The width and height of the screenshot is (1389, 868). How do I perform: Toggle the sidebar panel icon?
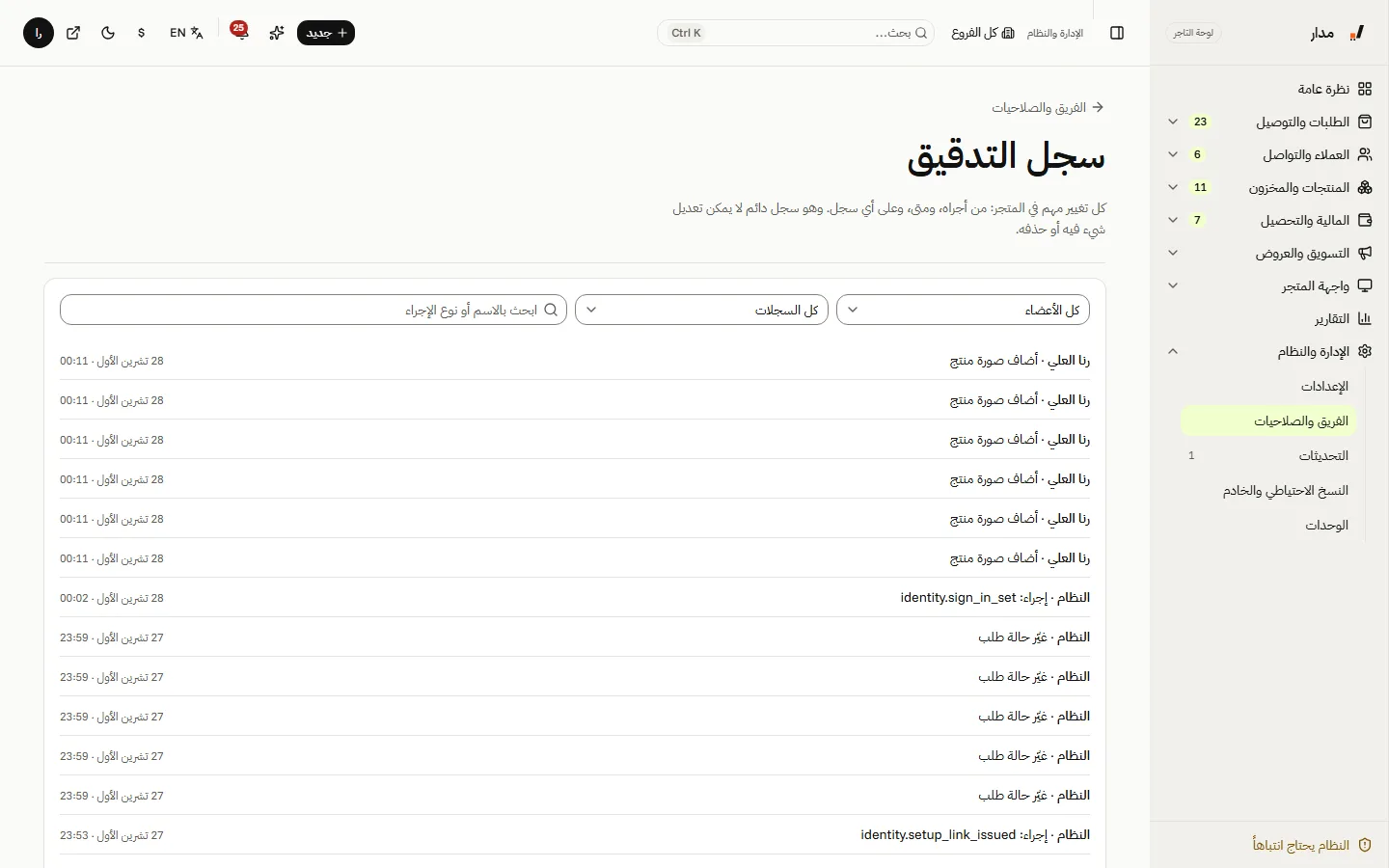[x=1117, y=33]
